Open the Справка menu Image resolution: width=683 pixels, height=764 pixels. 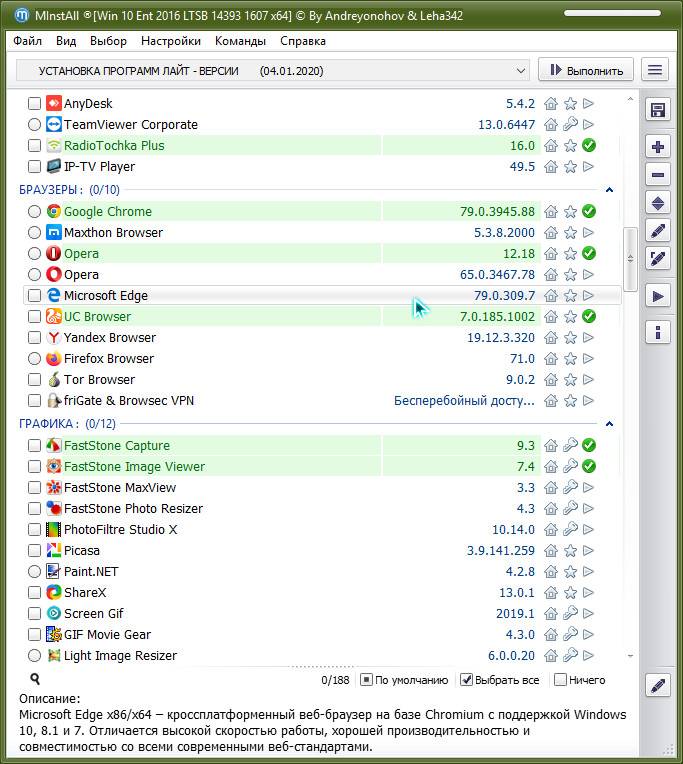303,41
